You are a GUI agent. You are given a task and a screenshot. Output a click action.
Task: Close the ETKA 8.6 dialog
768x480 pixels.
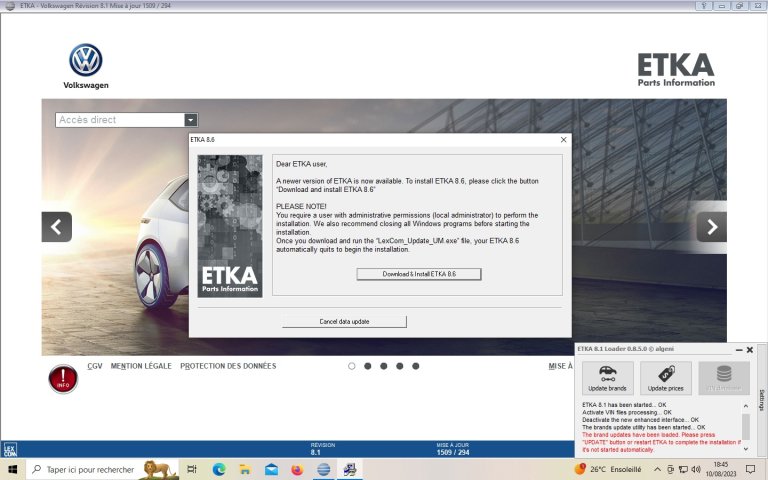coord(563,140)
